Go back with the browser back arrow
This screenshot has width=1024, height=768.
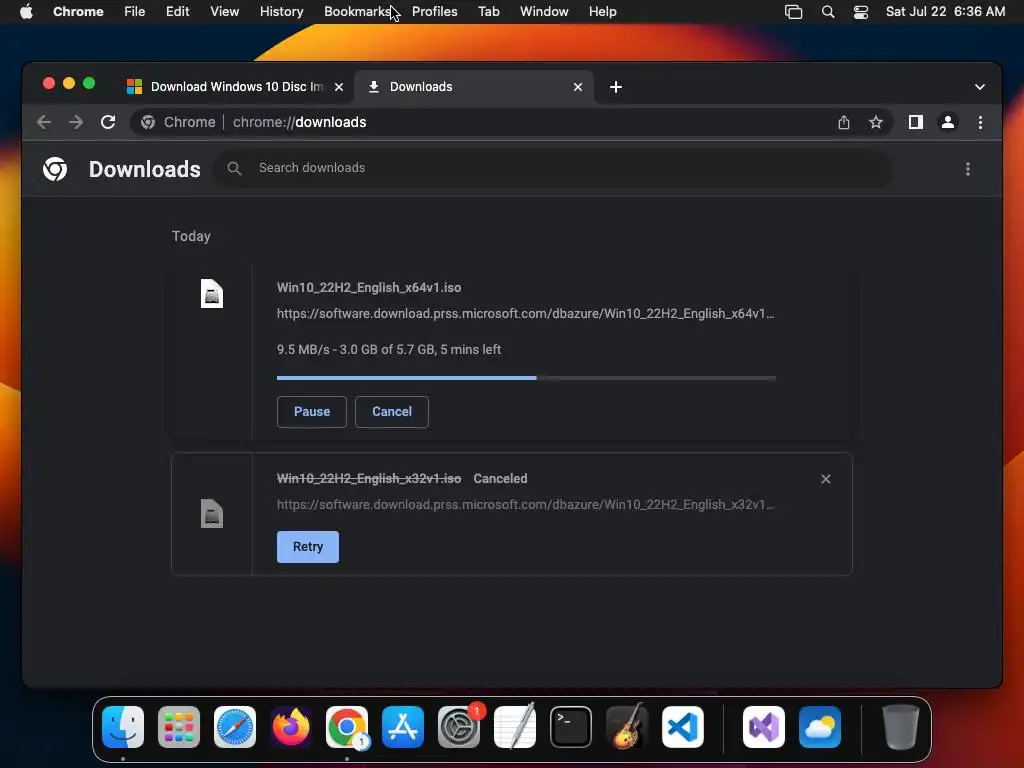(x=44, y=122)
